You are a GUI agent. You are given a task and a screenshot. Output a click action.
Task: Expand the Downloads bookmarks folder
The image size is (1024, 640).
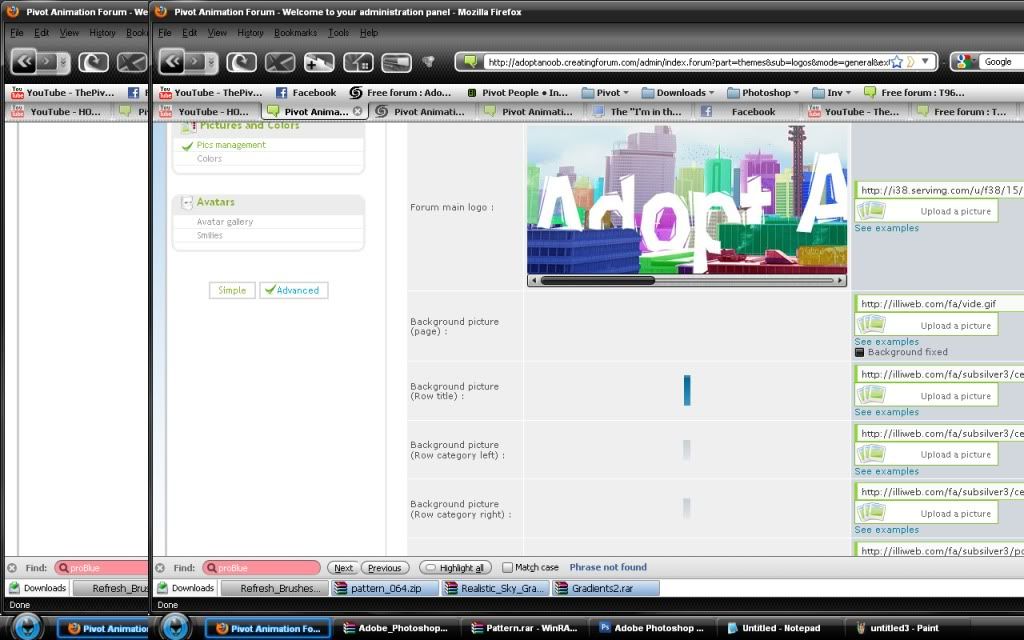click(677, 93)
